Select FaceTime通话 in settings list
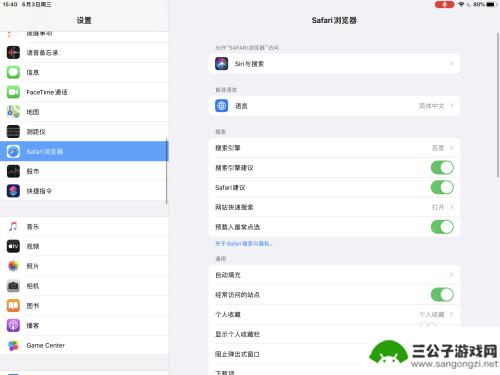Image resolution: width=500 pixels, height=375 pixels. click(84, 92)
